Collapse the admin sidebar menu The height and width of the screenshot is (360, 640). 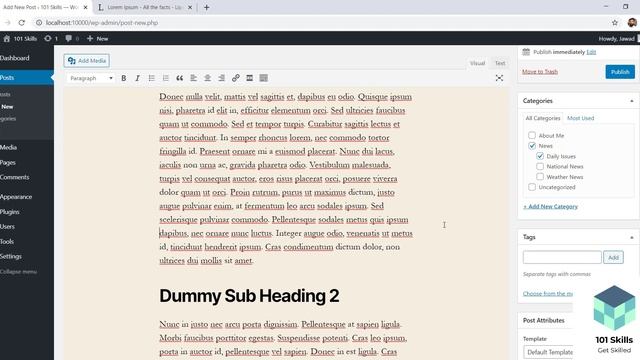coord(18,271)
